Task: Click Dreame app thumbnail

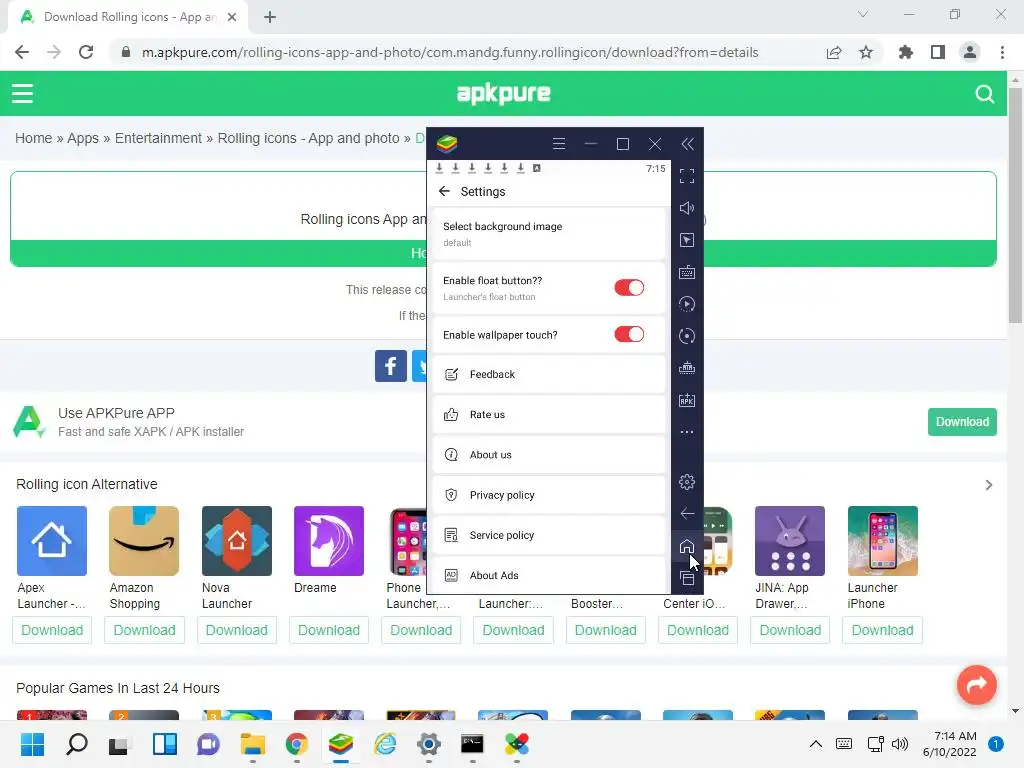Action: 328,541
